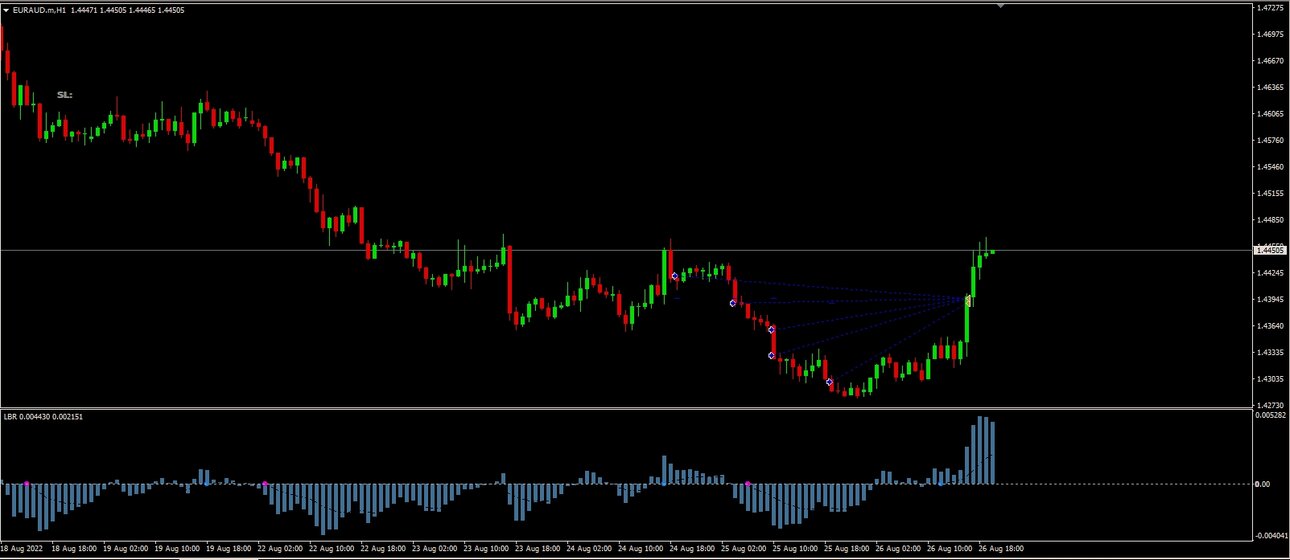Image resolution: width=1290 pixels, height=560 pixels.
Task: Click price level 1.43945 on the scale
Action: 1271,299
